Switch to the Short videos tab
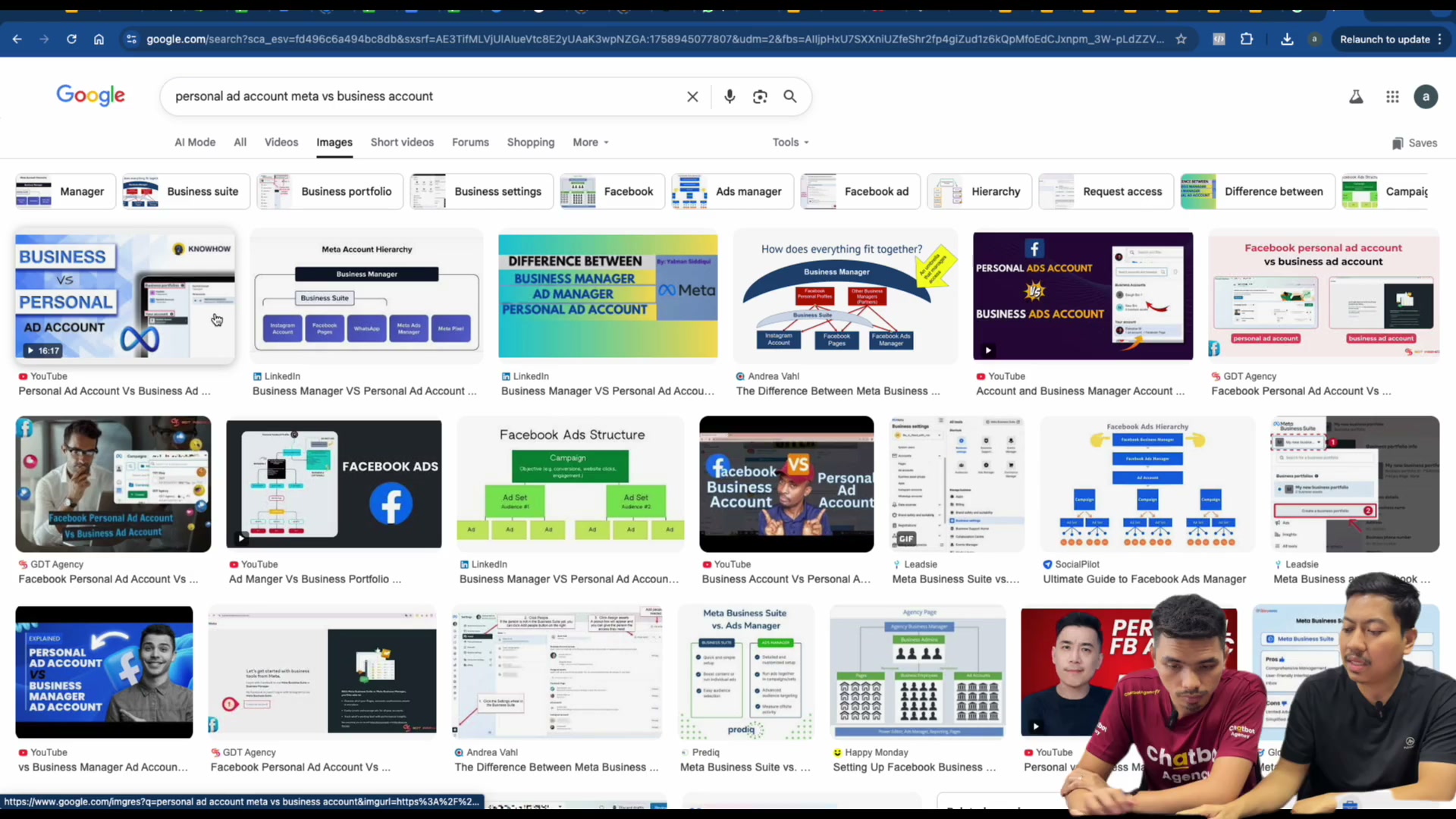Viewport: 1456px width, 819px height. [402, 143]
